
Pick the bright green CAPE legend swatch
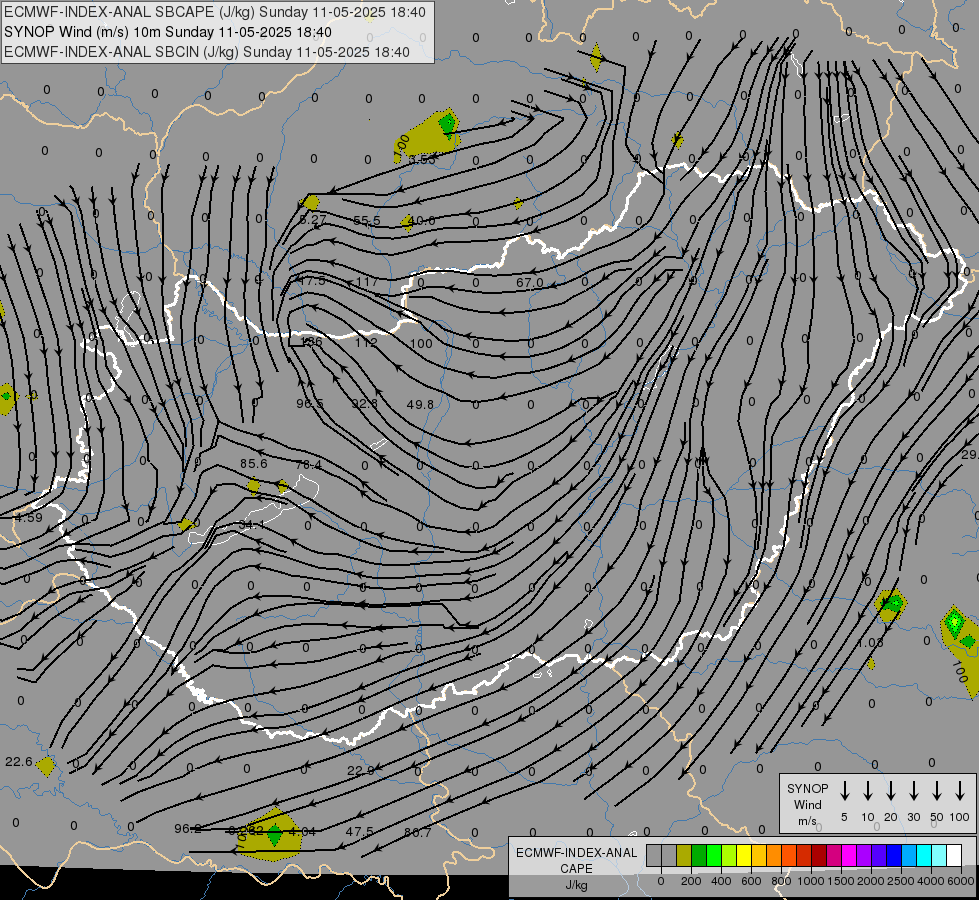click(x=714, y=855)
